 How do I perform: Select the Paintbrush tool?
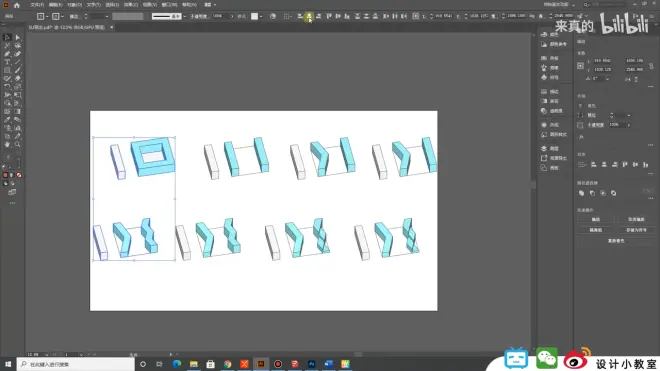click(18, 70)
